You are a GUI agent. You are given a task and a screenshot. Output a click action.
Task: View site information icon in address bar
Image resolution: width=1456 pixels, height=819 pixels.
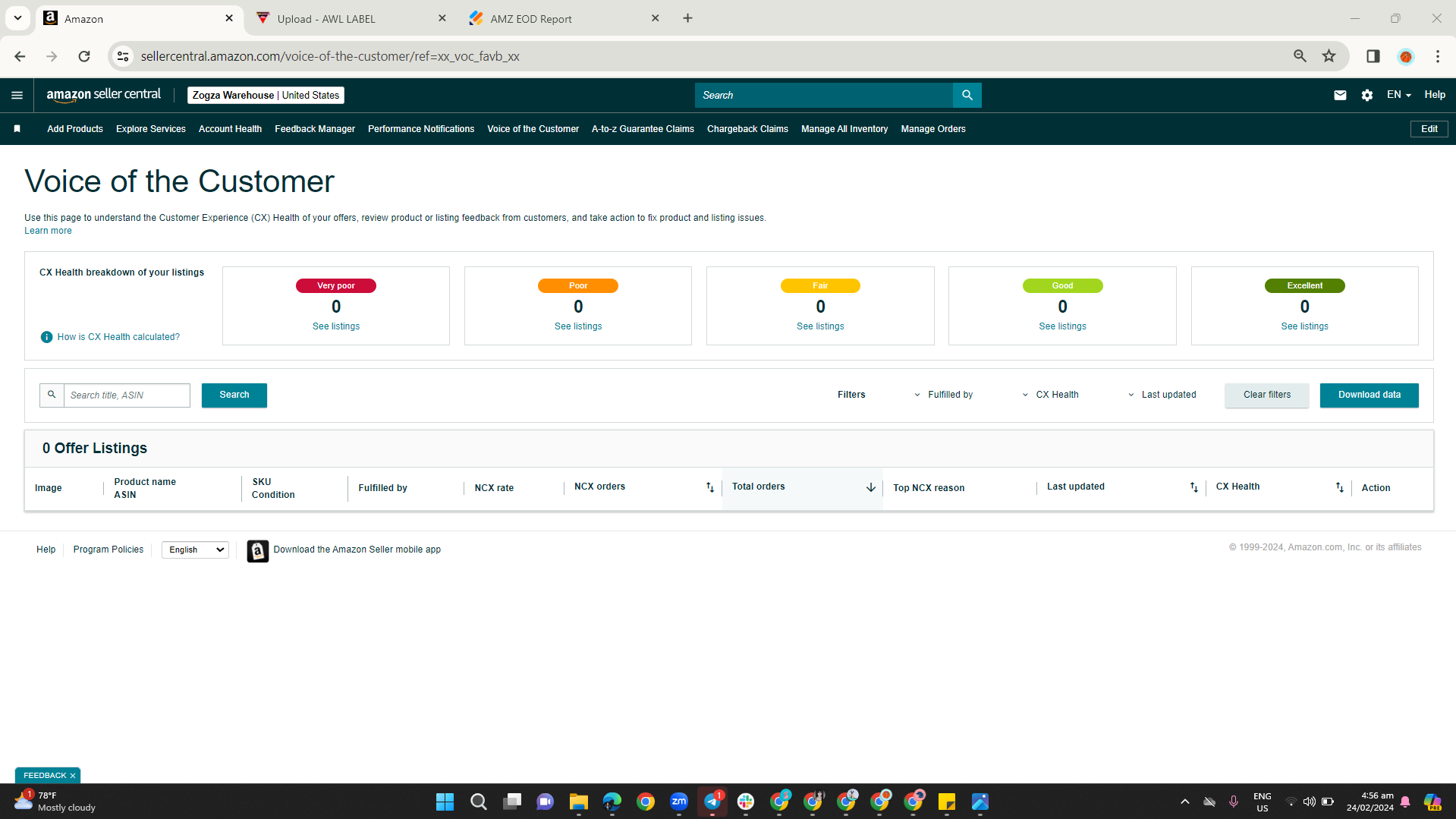pos(123,56)
